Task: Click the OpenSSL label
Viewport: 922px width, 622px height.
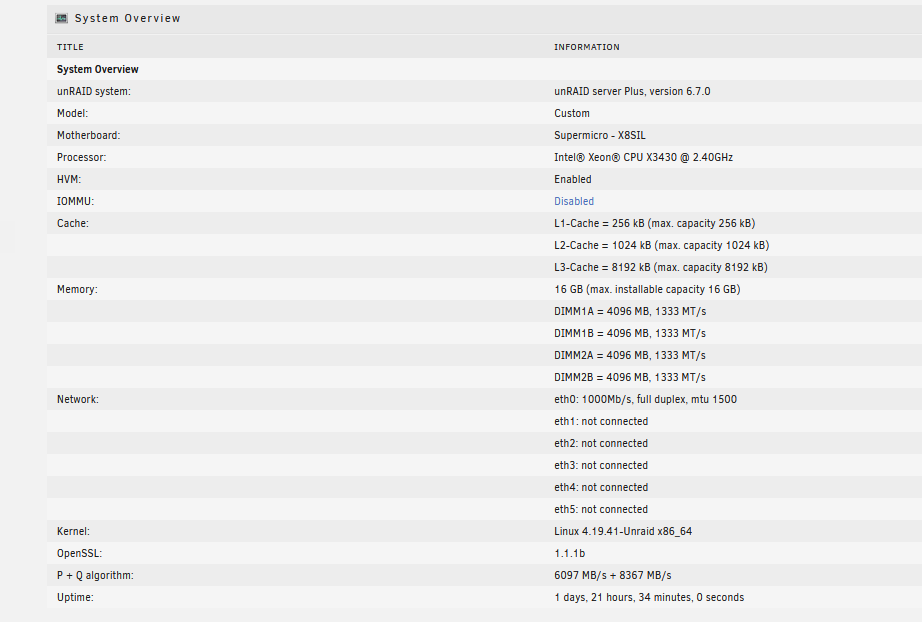Action: click(x=79, y=553)
